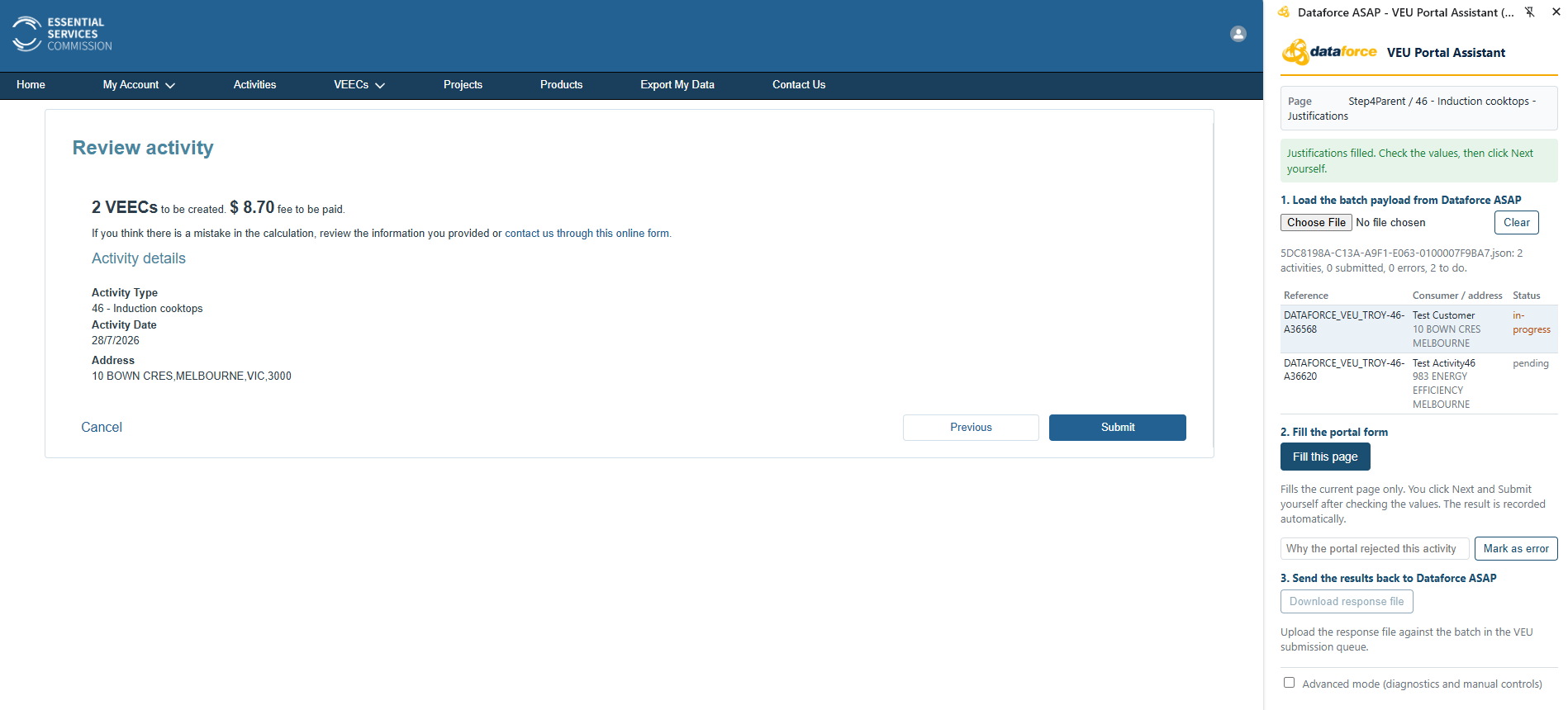This screenshot has width=1568, height=710.
Task: Click the pending status text
Action: [1530, 363]
